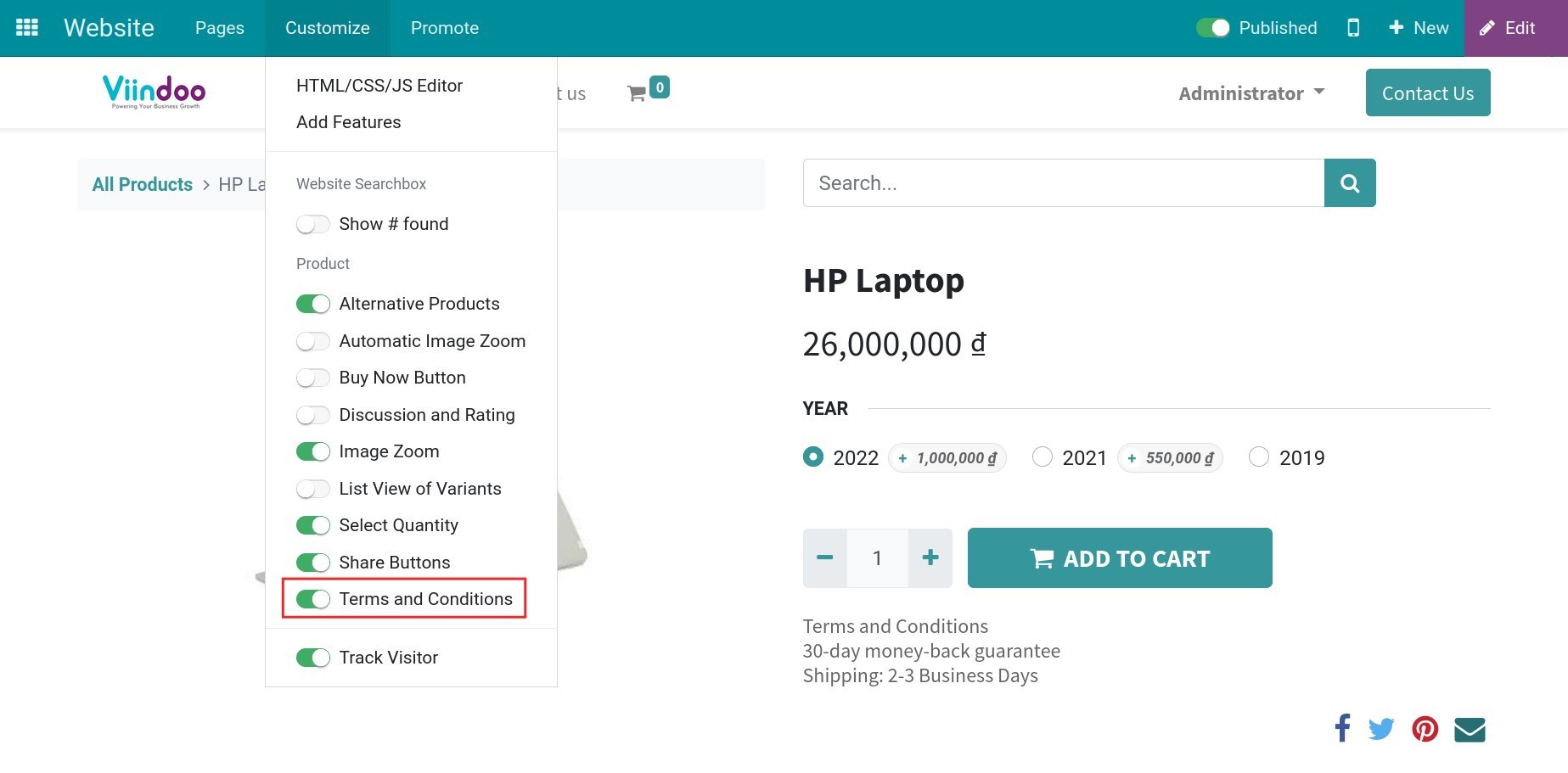
Task: Disable the Terms and Conditions toggle
Action: tap(313, 599)
